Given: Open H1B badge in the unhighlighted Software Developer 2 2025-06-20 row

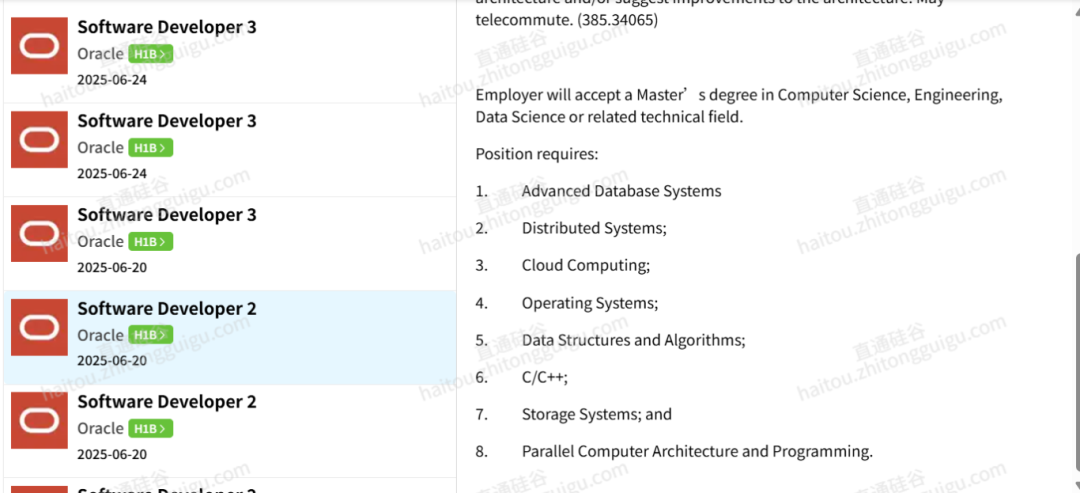Looking at the screenshot, I should tap(150, 429).
